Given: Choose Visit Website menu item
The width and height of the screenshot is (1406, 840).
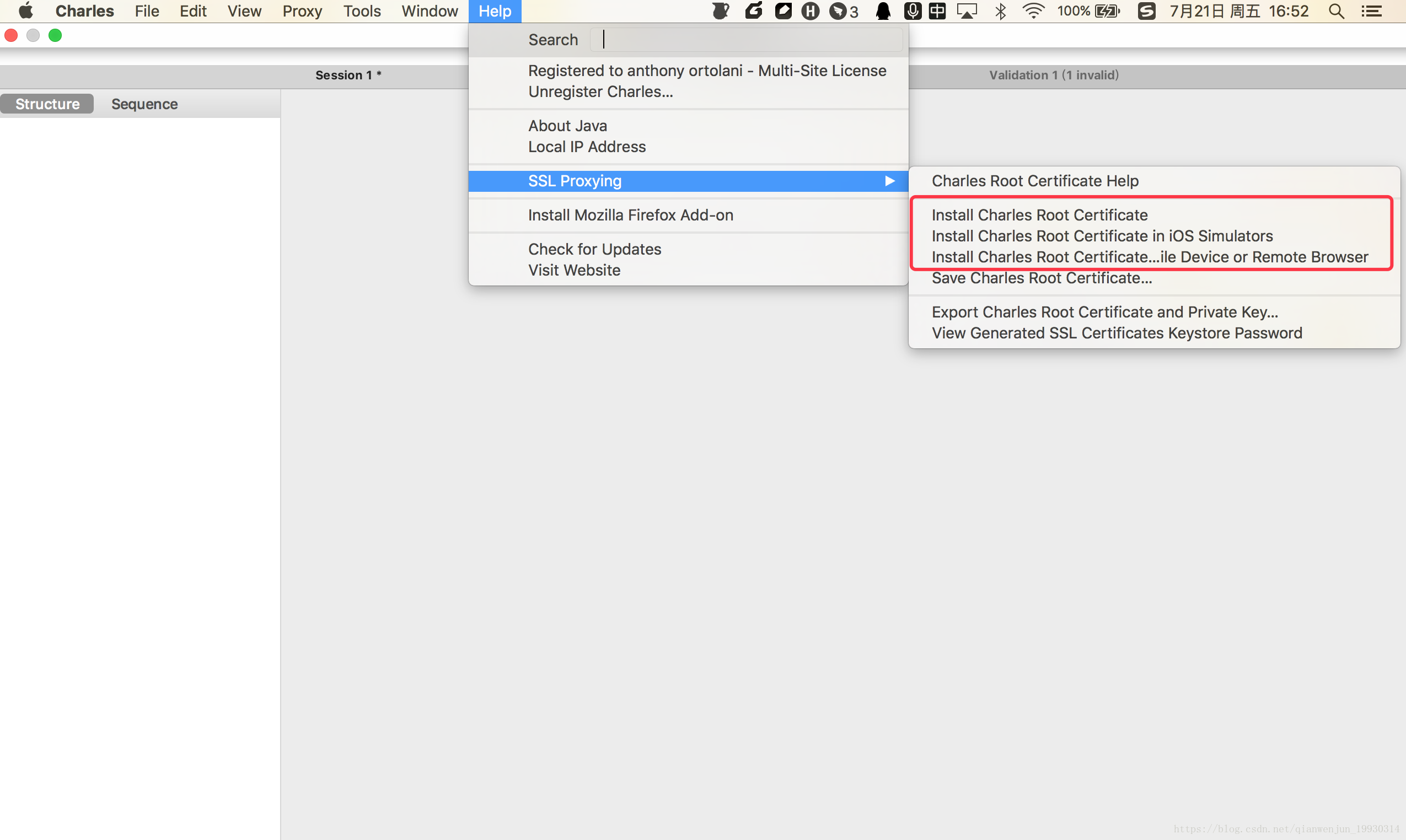Looking at the screenshot, I should 689,270.
